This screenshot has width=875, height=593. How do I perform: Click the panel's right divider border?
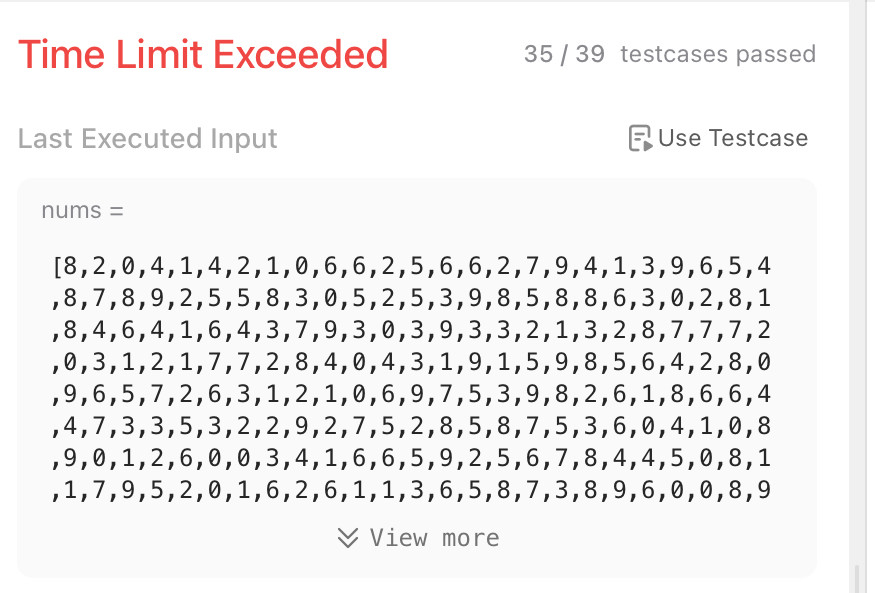(x=849, y=300)
